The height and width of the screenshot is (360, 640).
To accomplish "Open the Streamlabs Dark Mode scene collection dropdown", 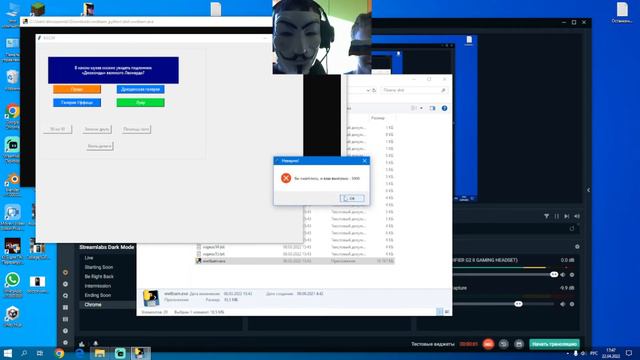I will [107, 247].
